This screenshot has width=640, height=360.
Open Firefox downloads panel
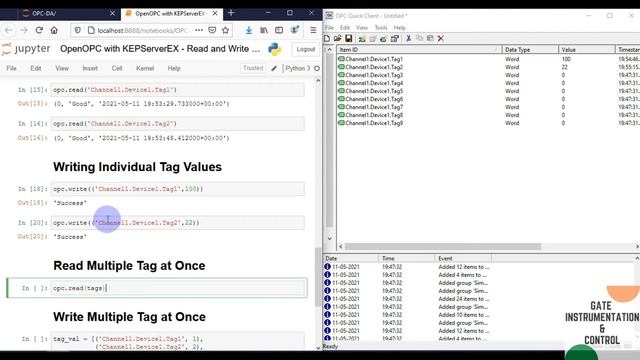pos(249,30)
